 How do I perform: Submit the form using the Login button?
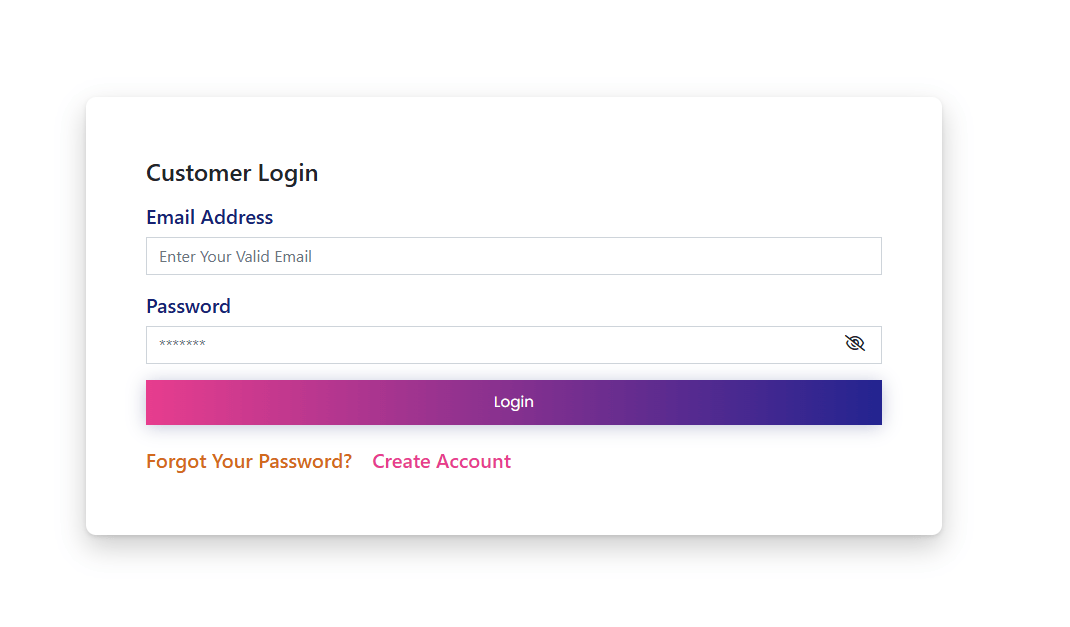[513, 403]
